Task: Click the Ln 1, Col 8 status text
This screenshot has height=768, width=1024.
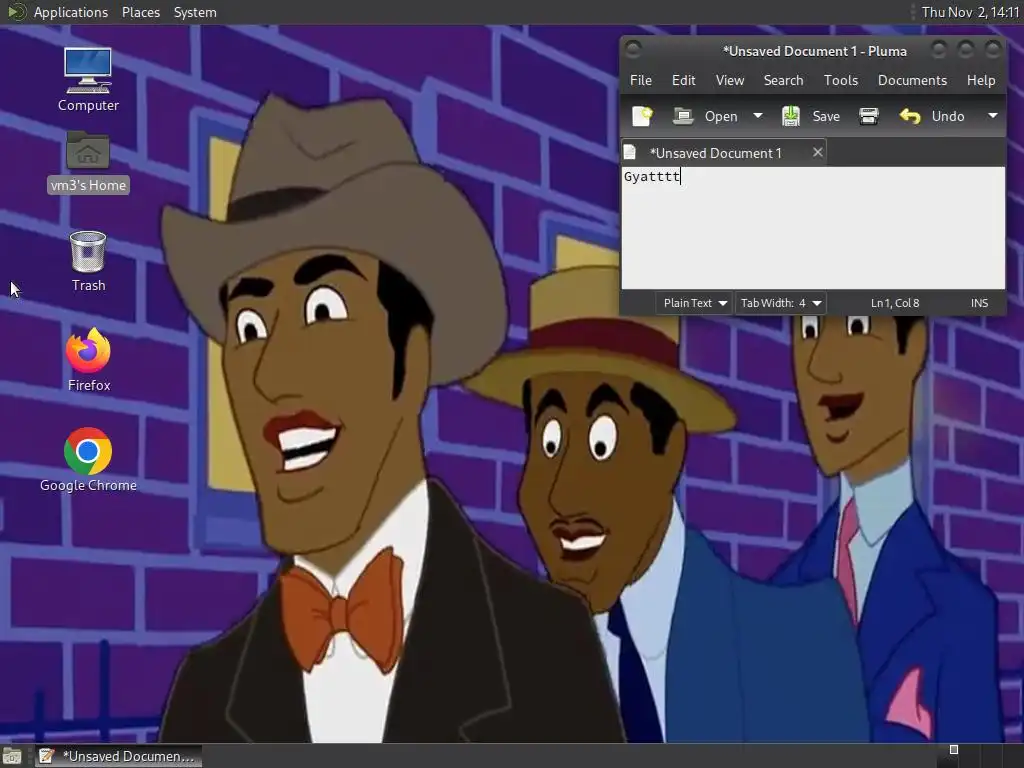Action: pos(895,303)
